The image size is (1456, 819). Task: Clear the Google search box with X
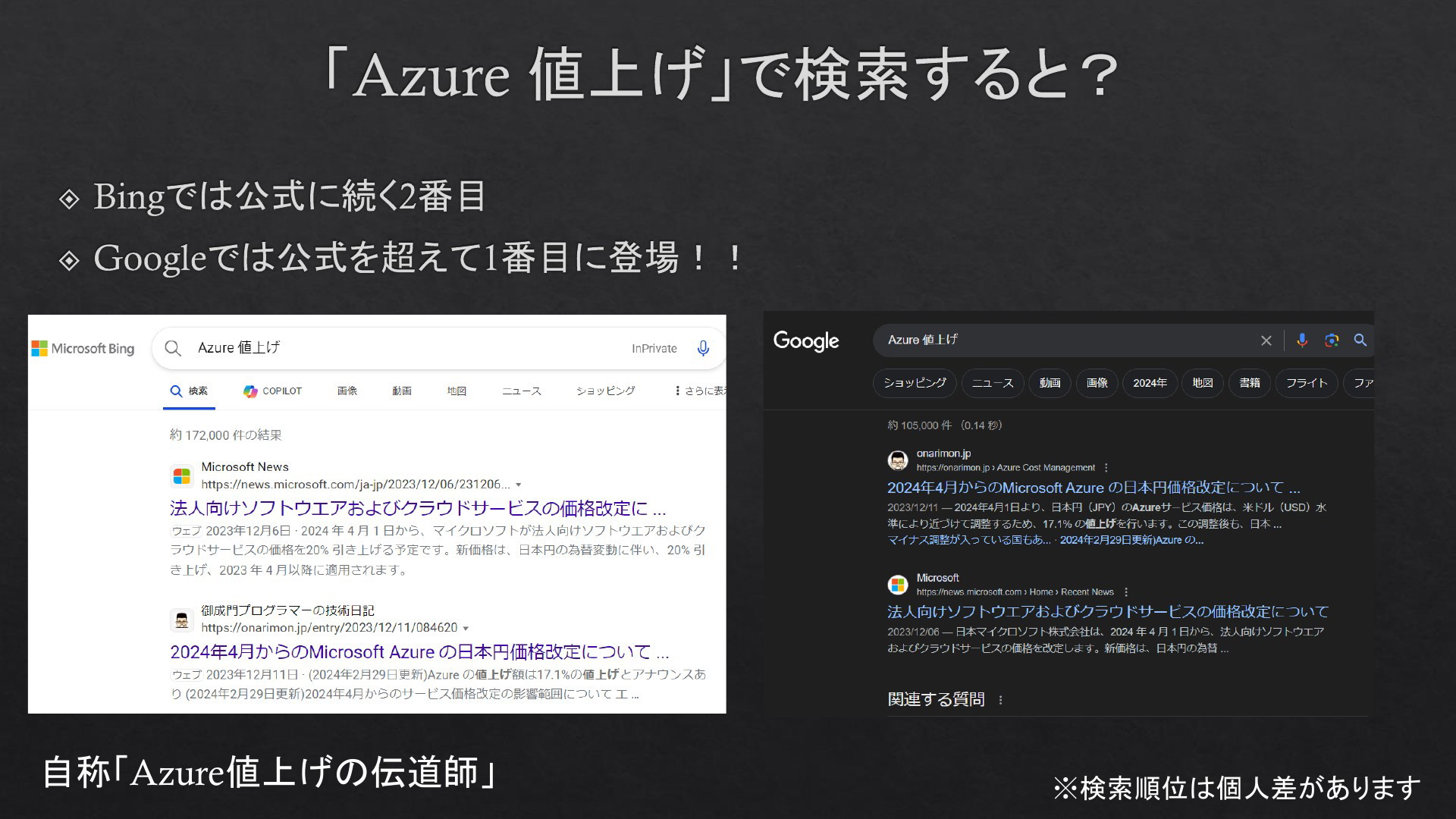pos(1266,340)
